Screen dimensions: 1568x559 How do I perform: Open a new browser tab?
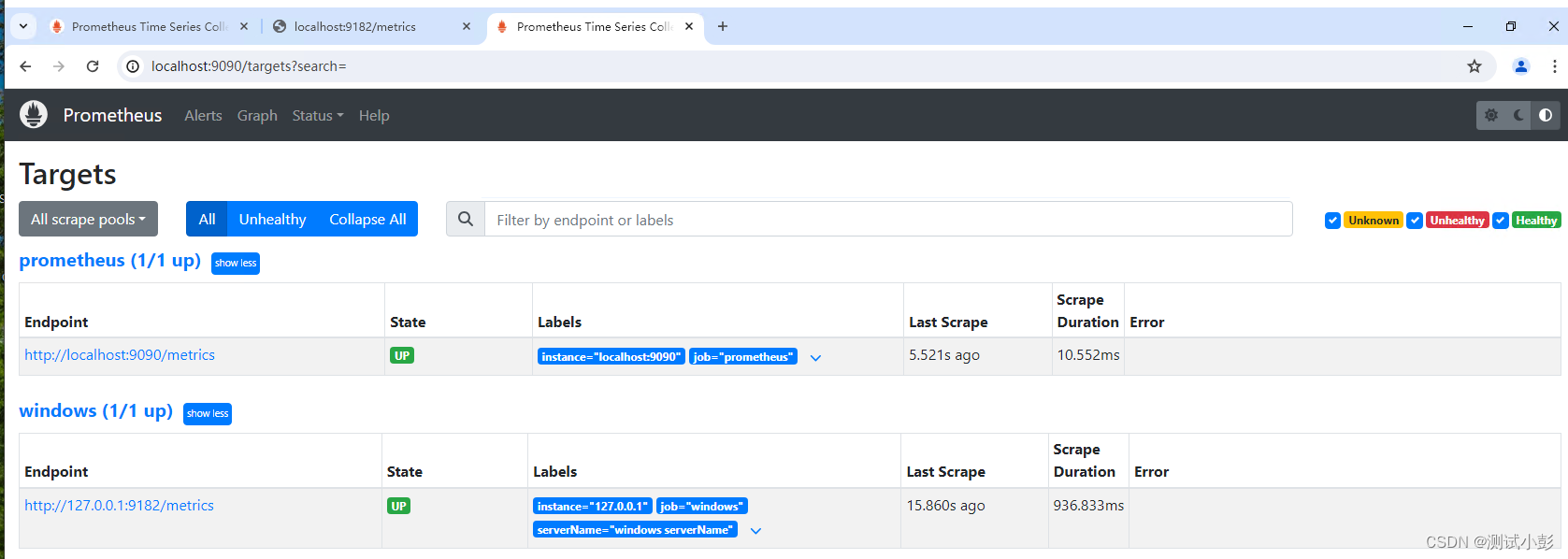click(x=723, y=26)
